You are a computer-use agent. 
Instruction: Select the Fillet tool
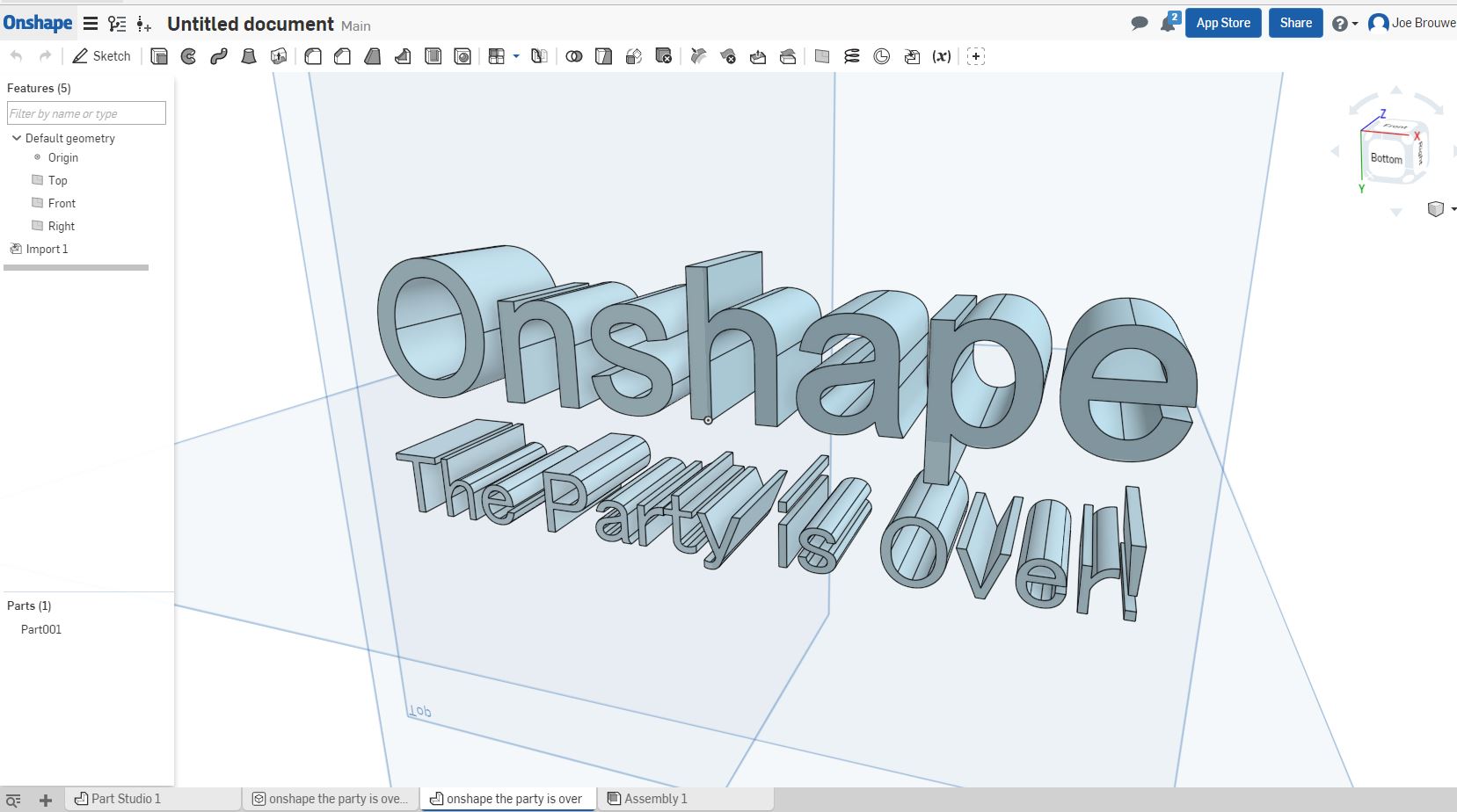point(313,56)
